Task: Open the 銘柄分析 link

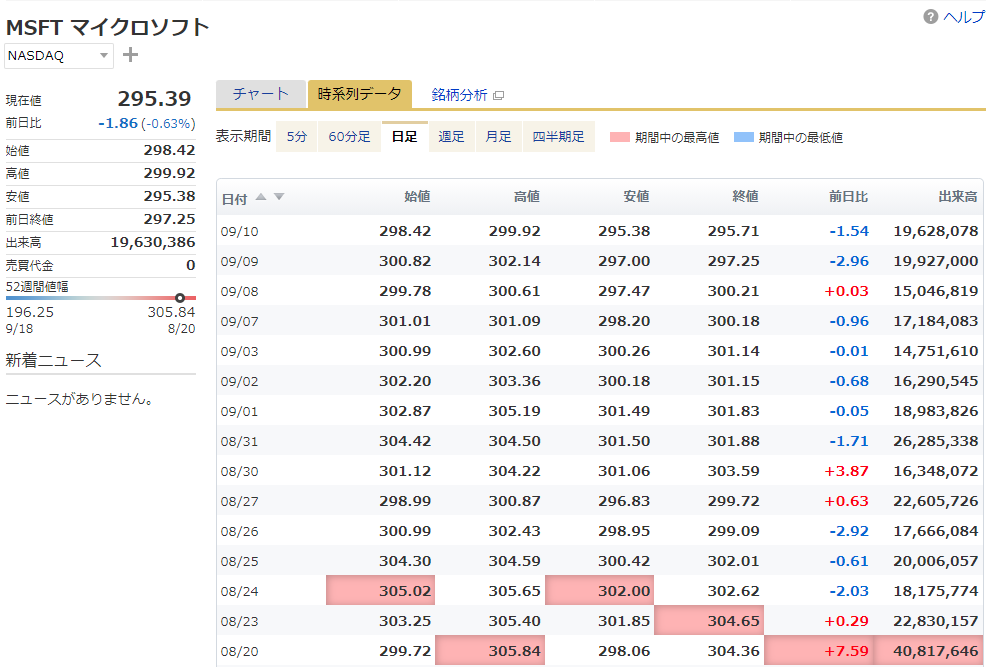Action: 460,95
